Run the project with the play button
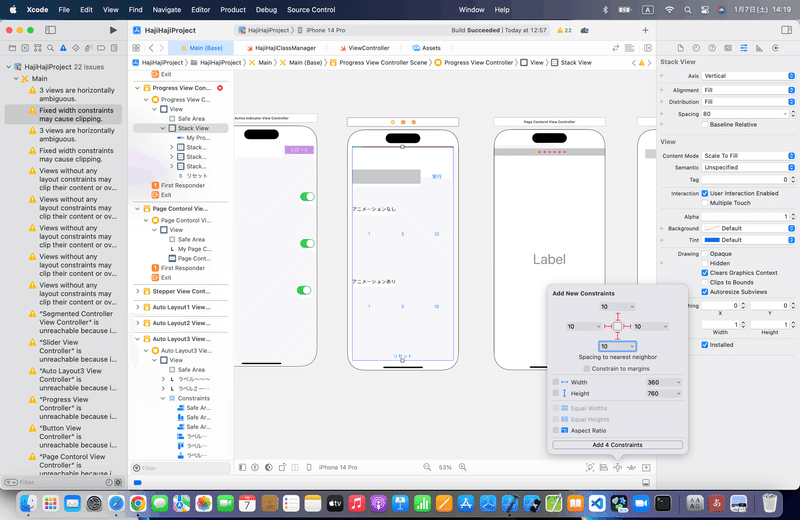The width and height of the screenshot is (800, 520). (113, 30)
